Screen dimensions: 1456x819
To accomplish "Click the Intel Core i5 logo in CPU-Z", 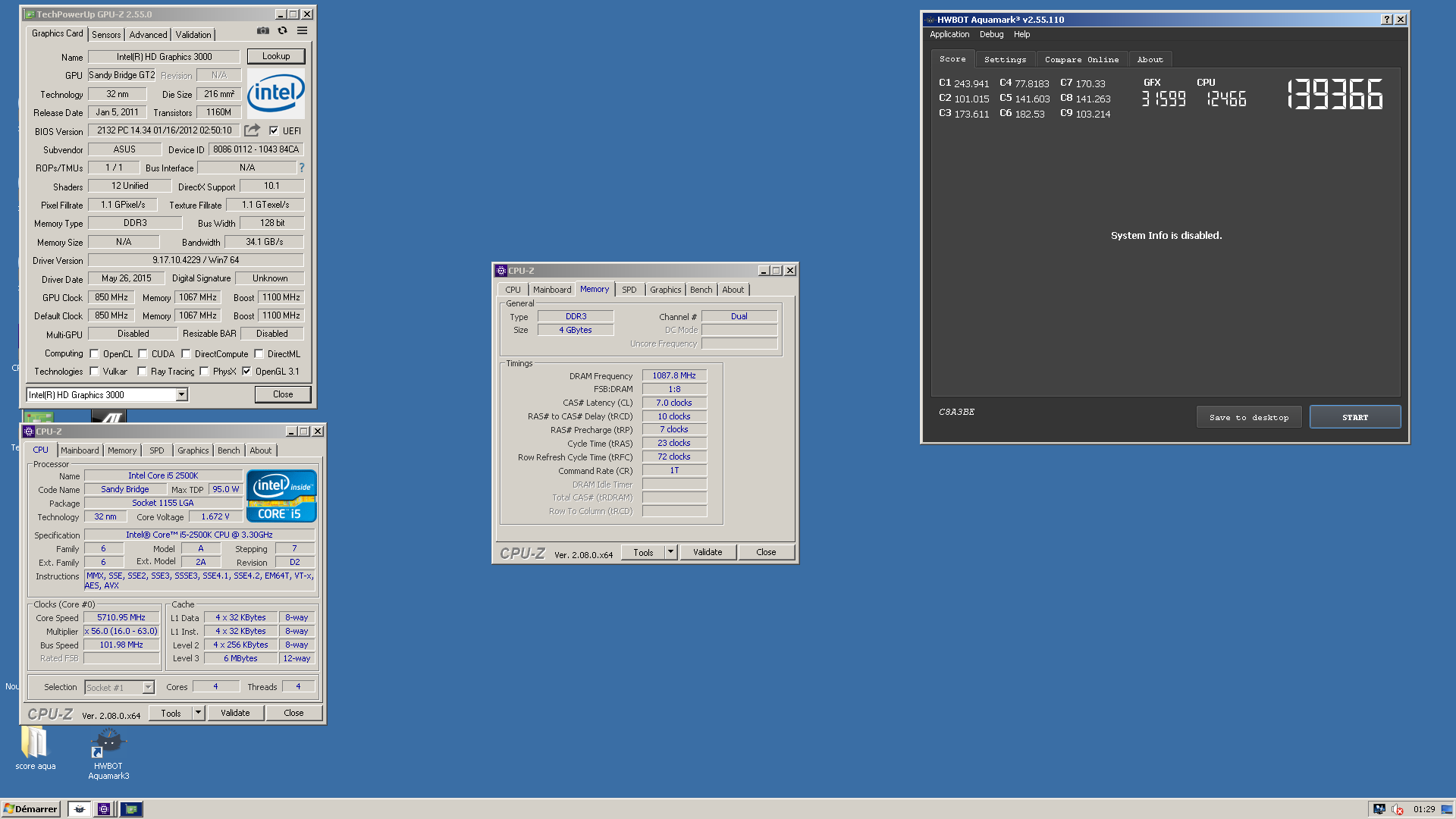I will click(x=281, y=496).
